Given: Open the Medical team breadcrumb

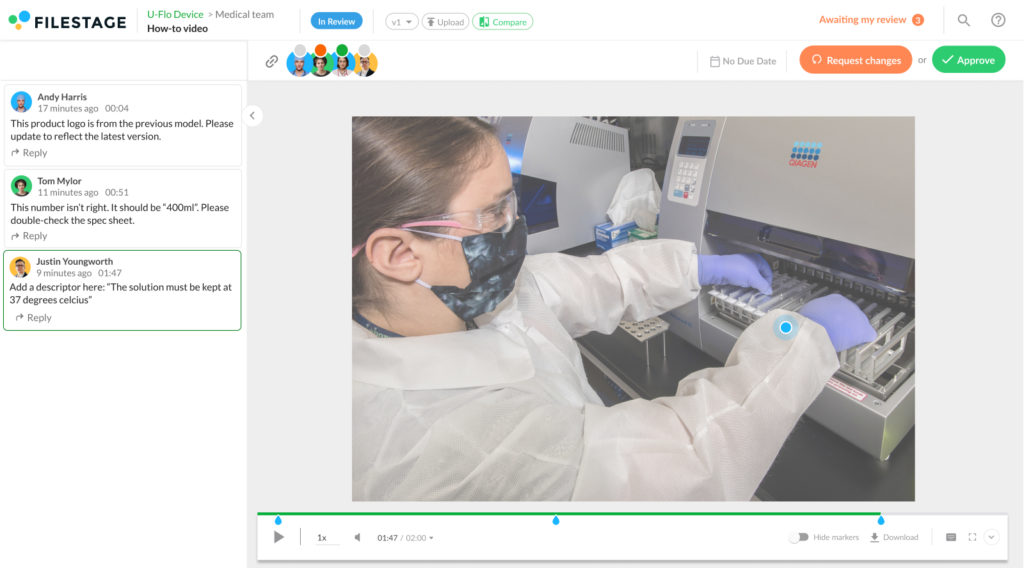Looking at the screenshot, I should pyautogui.click(x=244, y=14).
